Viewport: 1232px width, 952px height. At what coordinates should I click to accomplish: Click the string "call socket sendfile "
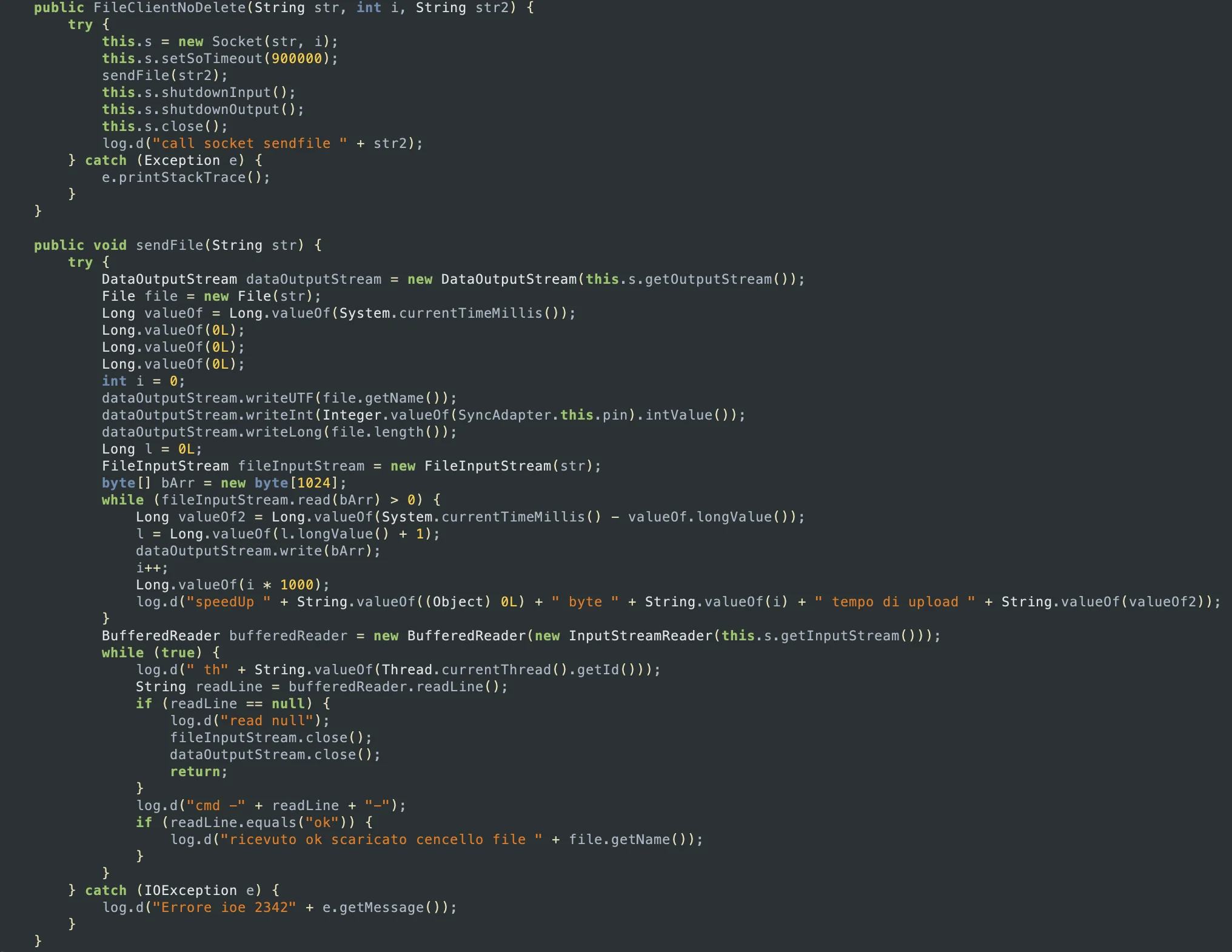click(250, 144)
